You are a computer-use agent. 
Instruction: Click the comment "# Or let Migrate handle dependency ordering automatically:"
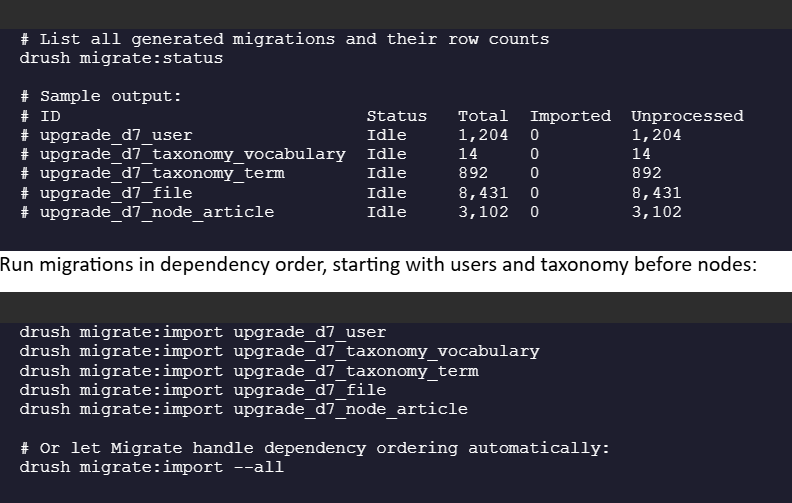point(315,448)
